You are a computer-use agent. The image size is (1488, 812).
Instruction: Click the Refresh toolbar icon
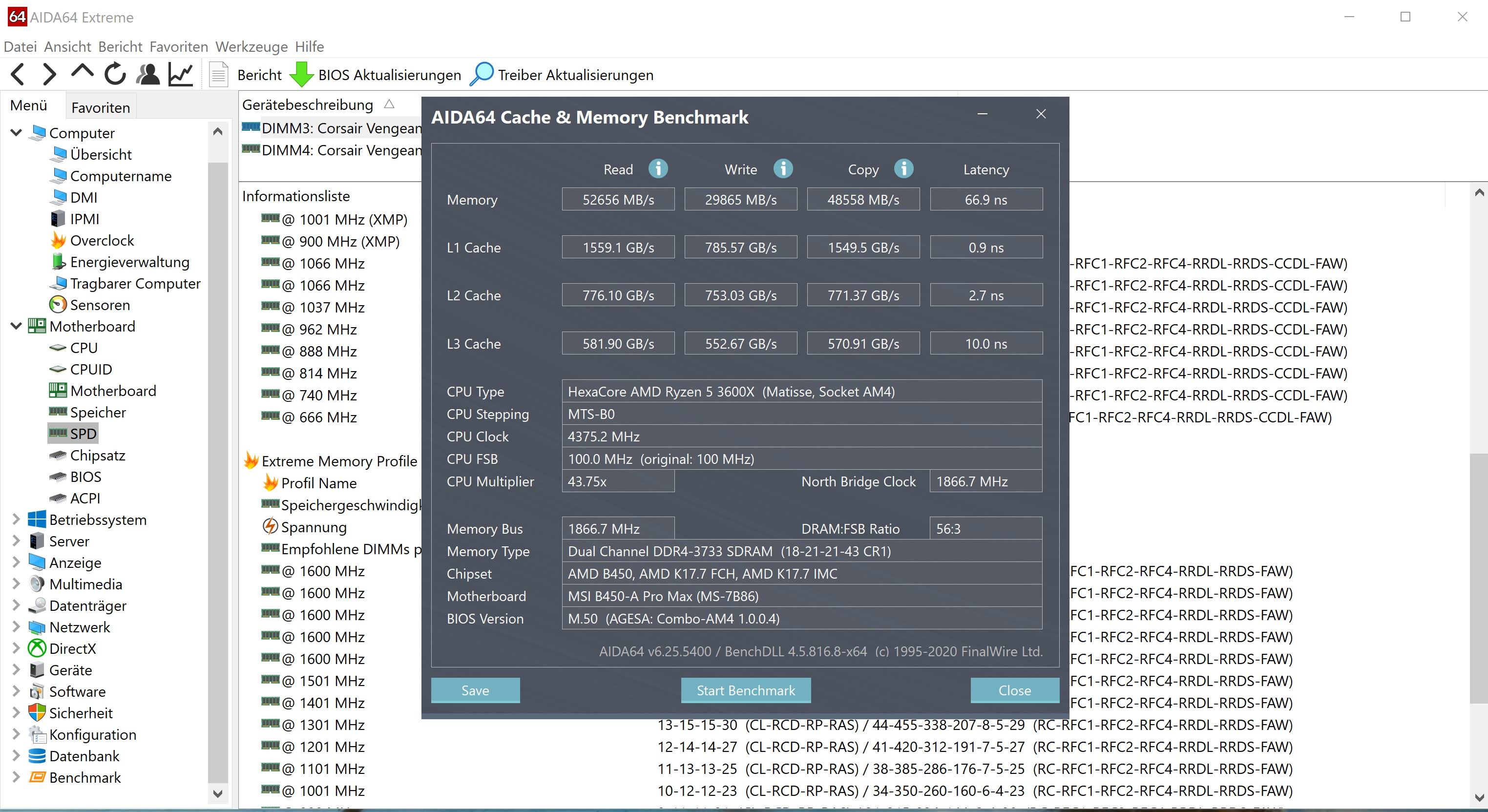pyautogui.click(x=115, y=75)
